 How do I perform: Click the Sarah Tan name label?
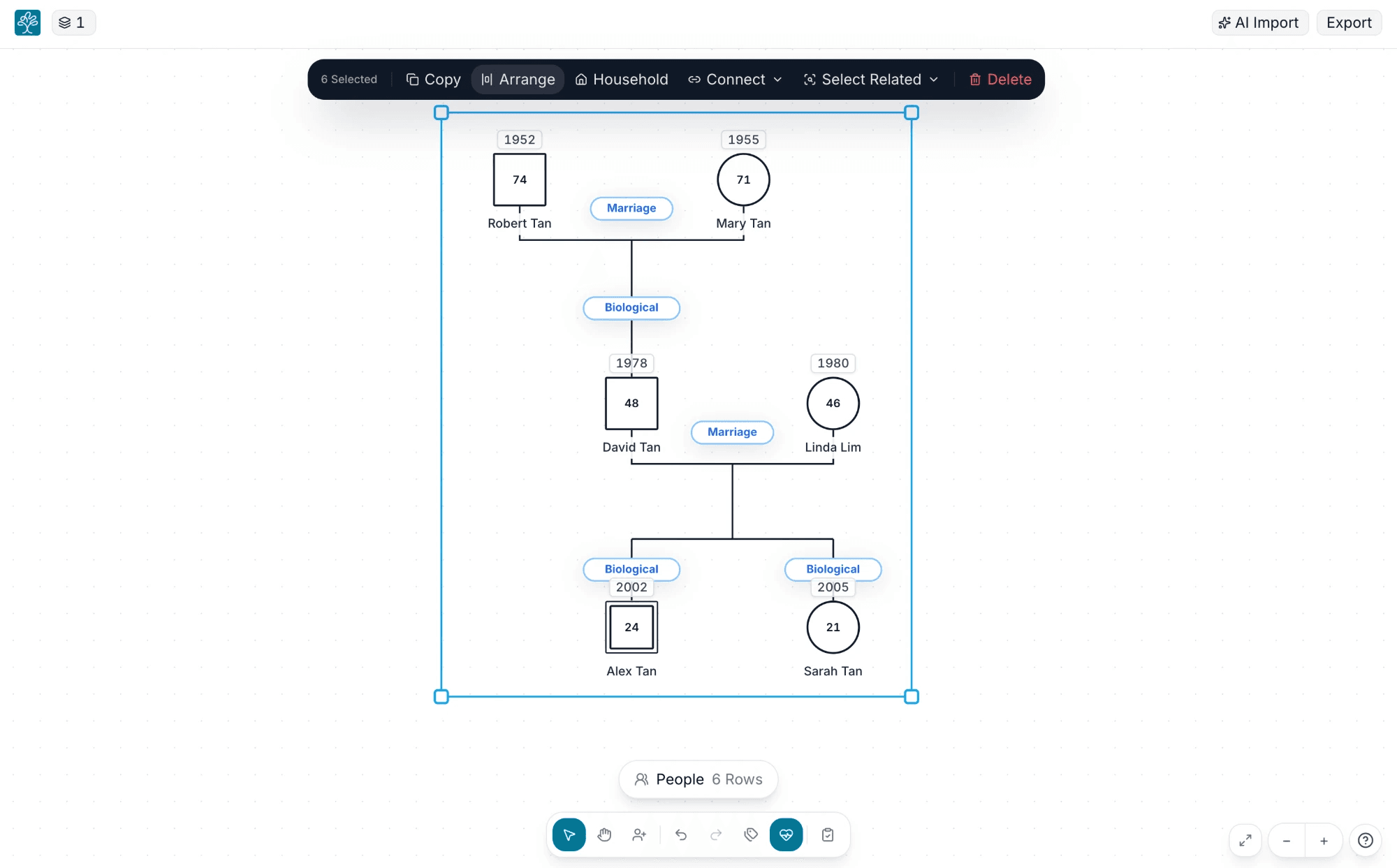(x=833, y=671)
